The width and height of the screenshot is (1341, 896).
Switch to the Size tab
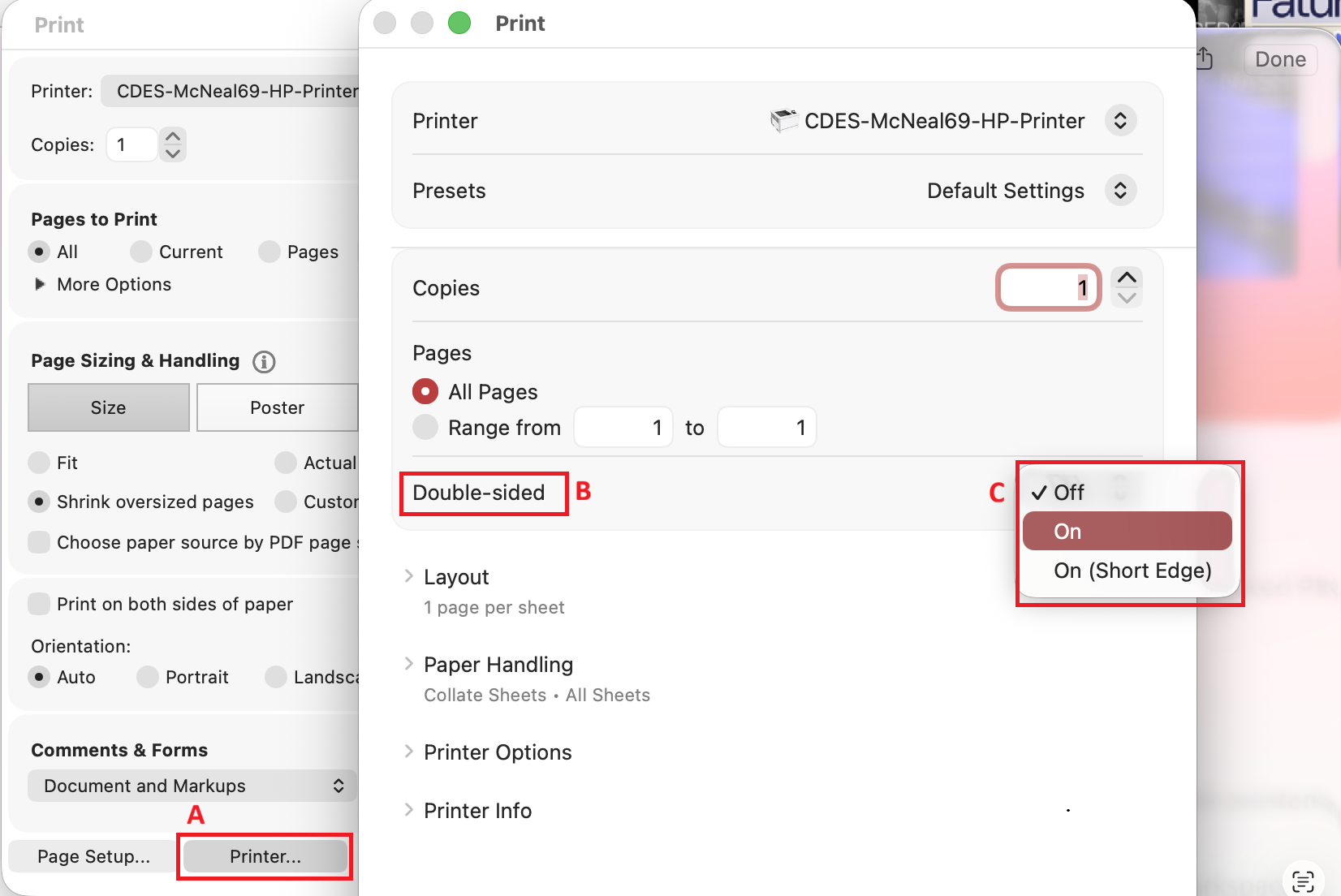[x=109, y=407]
